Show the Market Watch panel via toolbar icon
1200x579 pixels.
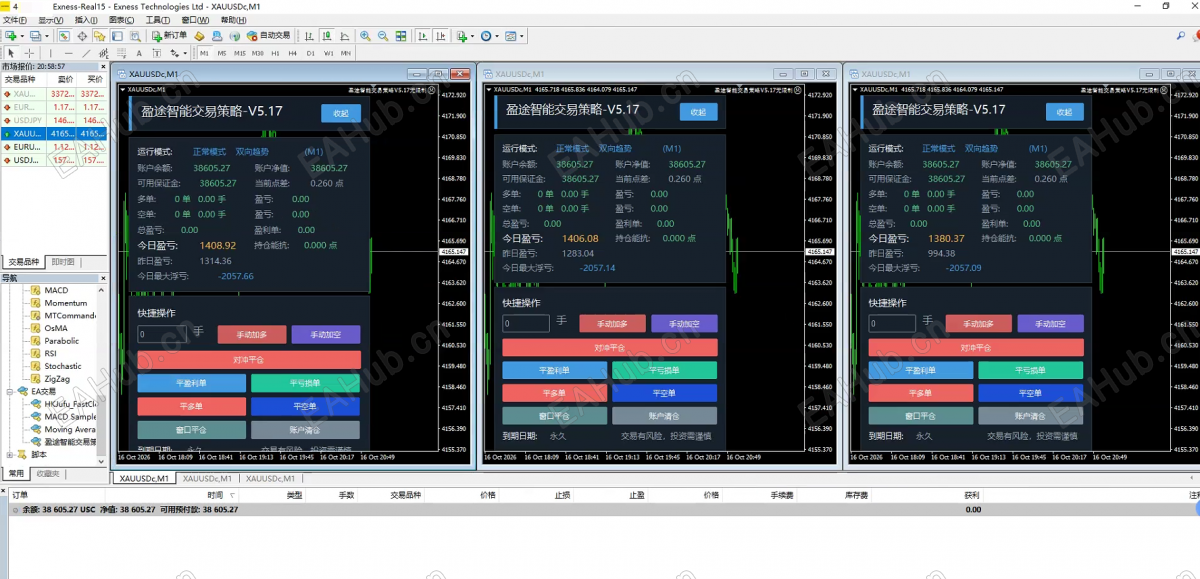63,36
